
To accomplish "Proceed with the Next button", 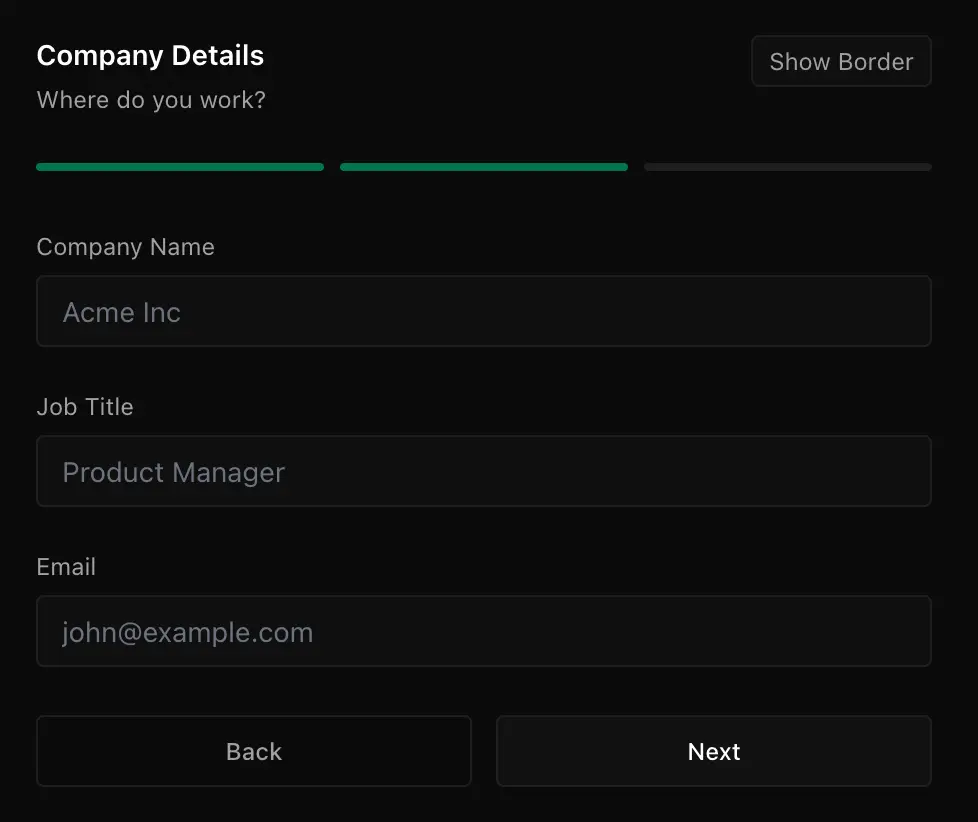I will coord(714,751).
